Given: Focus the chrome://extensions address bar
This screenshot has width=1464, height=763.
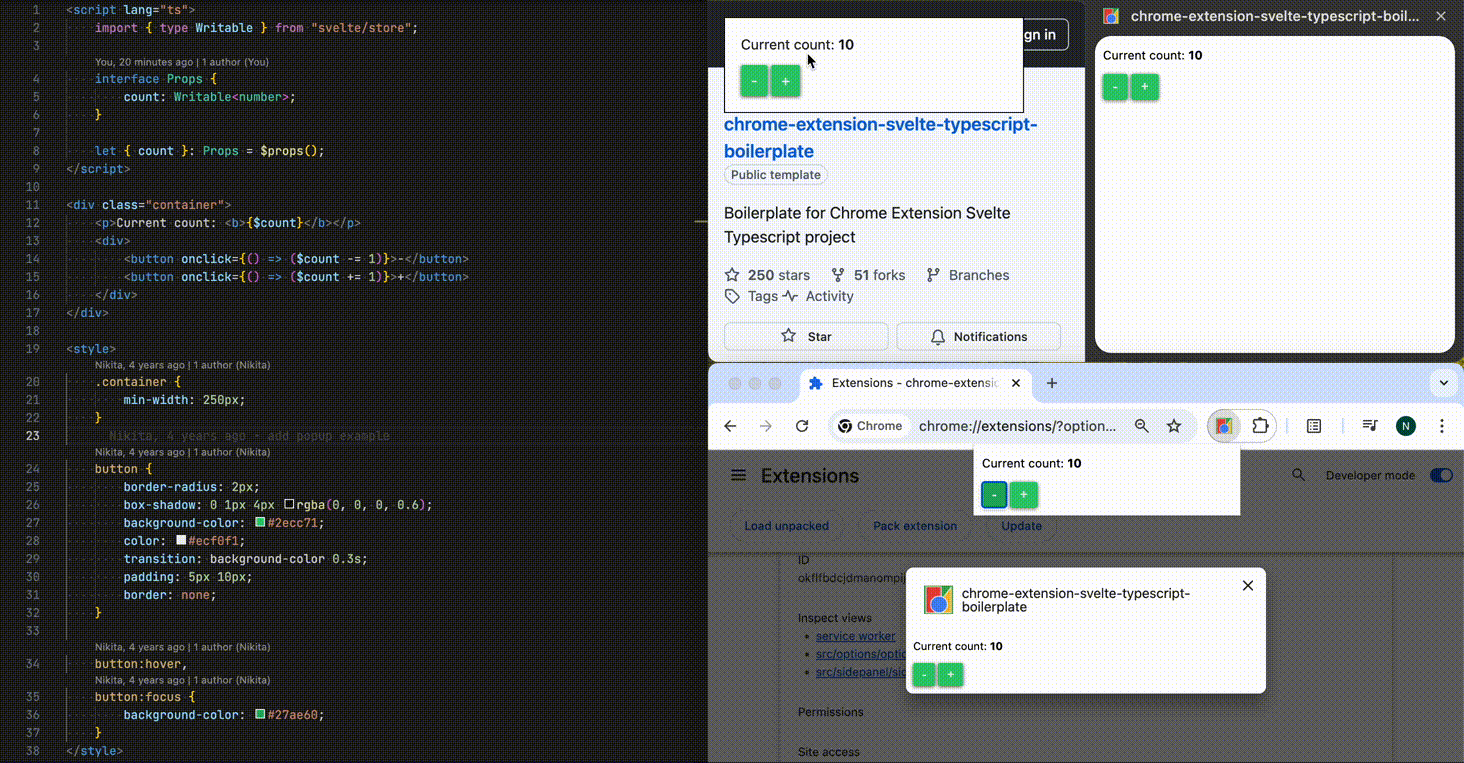Looking at the screenshot, I should pos(1017,426).
